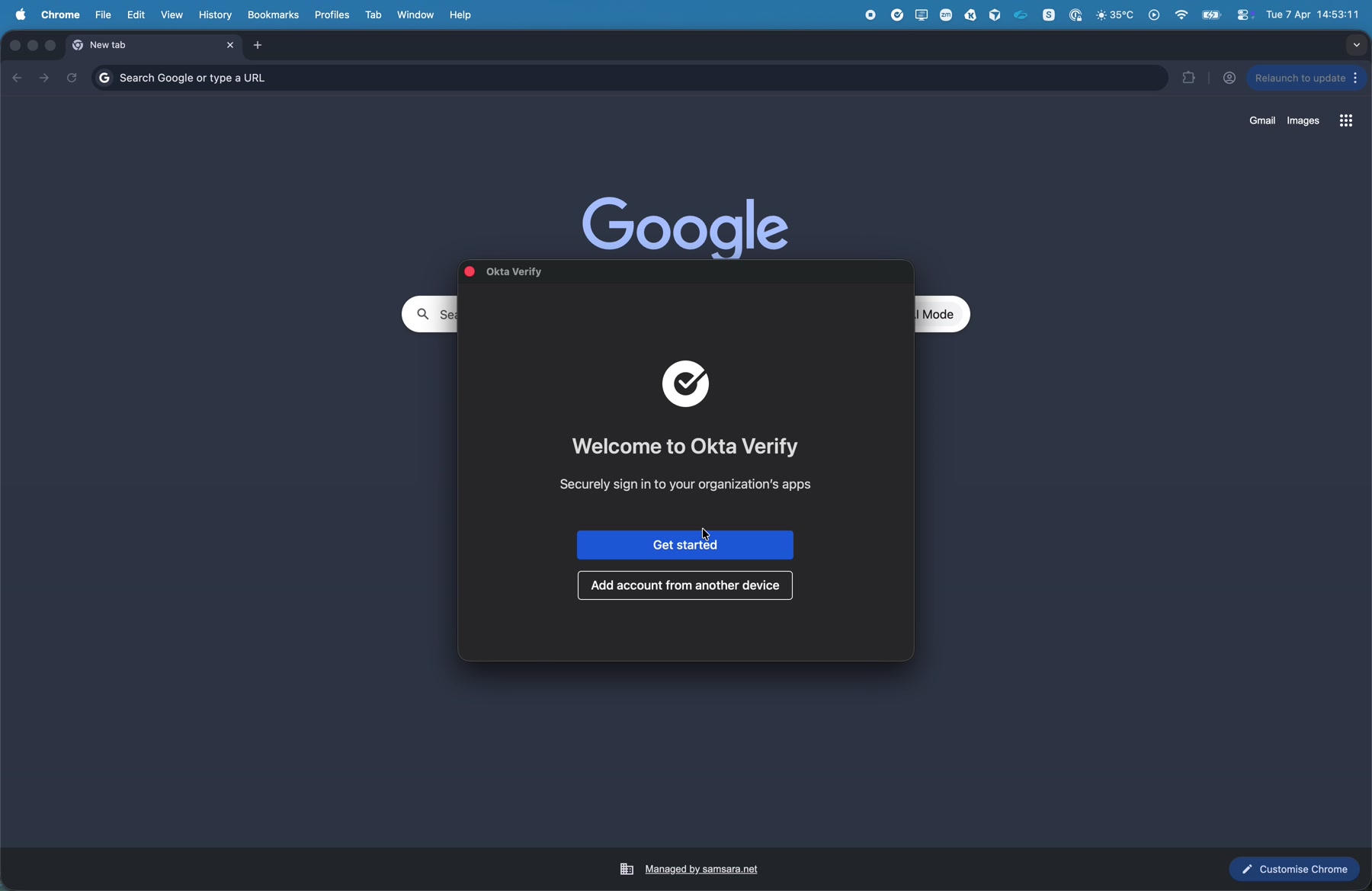Click the date and time clock
This screenshot has width=1372, height=891.
click(1313, 14)
